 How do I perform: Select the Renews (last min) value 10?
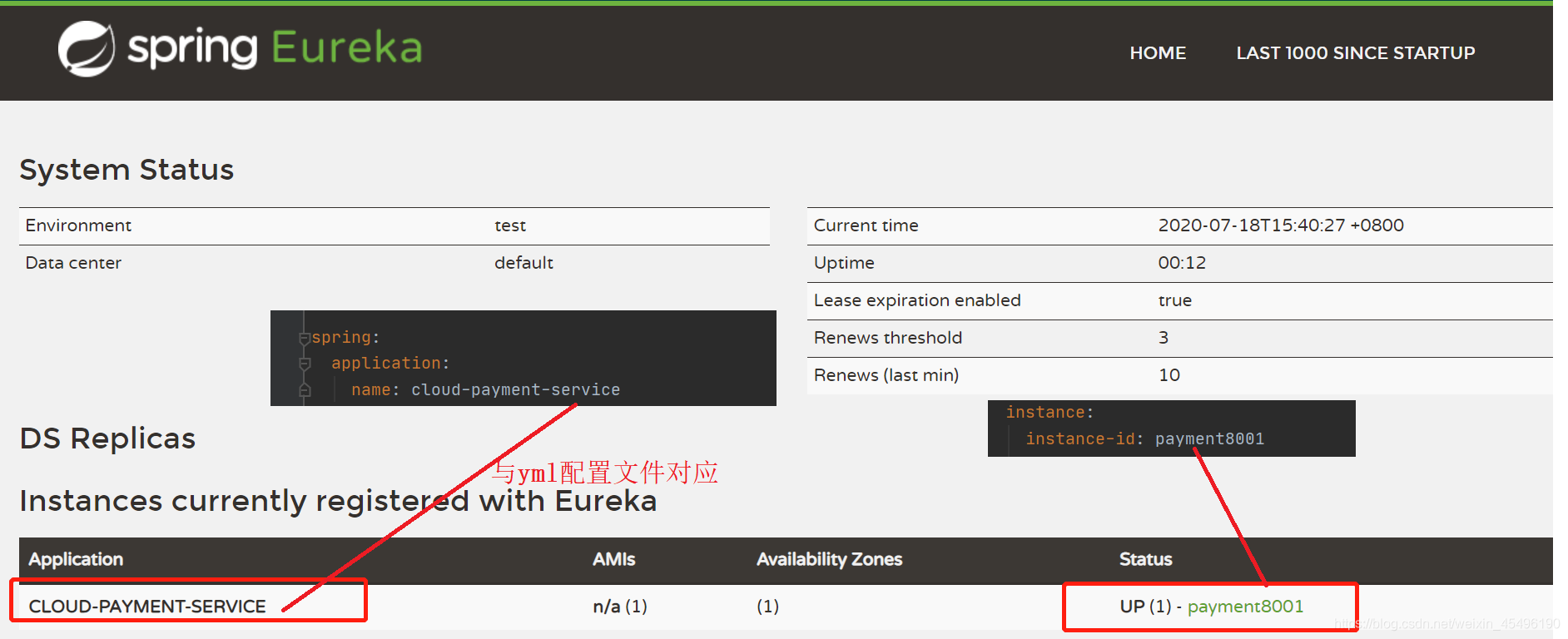coord(1169,375)
